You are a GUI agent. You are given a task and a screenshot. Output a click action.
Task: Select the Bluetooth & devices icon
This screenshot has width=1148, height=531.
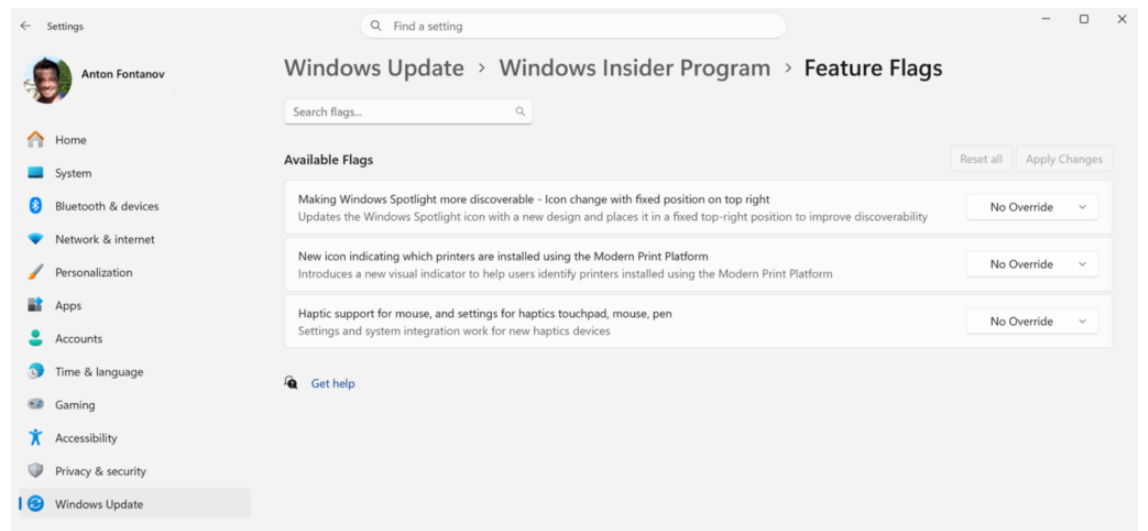(x=35, y=206)
